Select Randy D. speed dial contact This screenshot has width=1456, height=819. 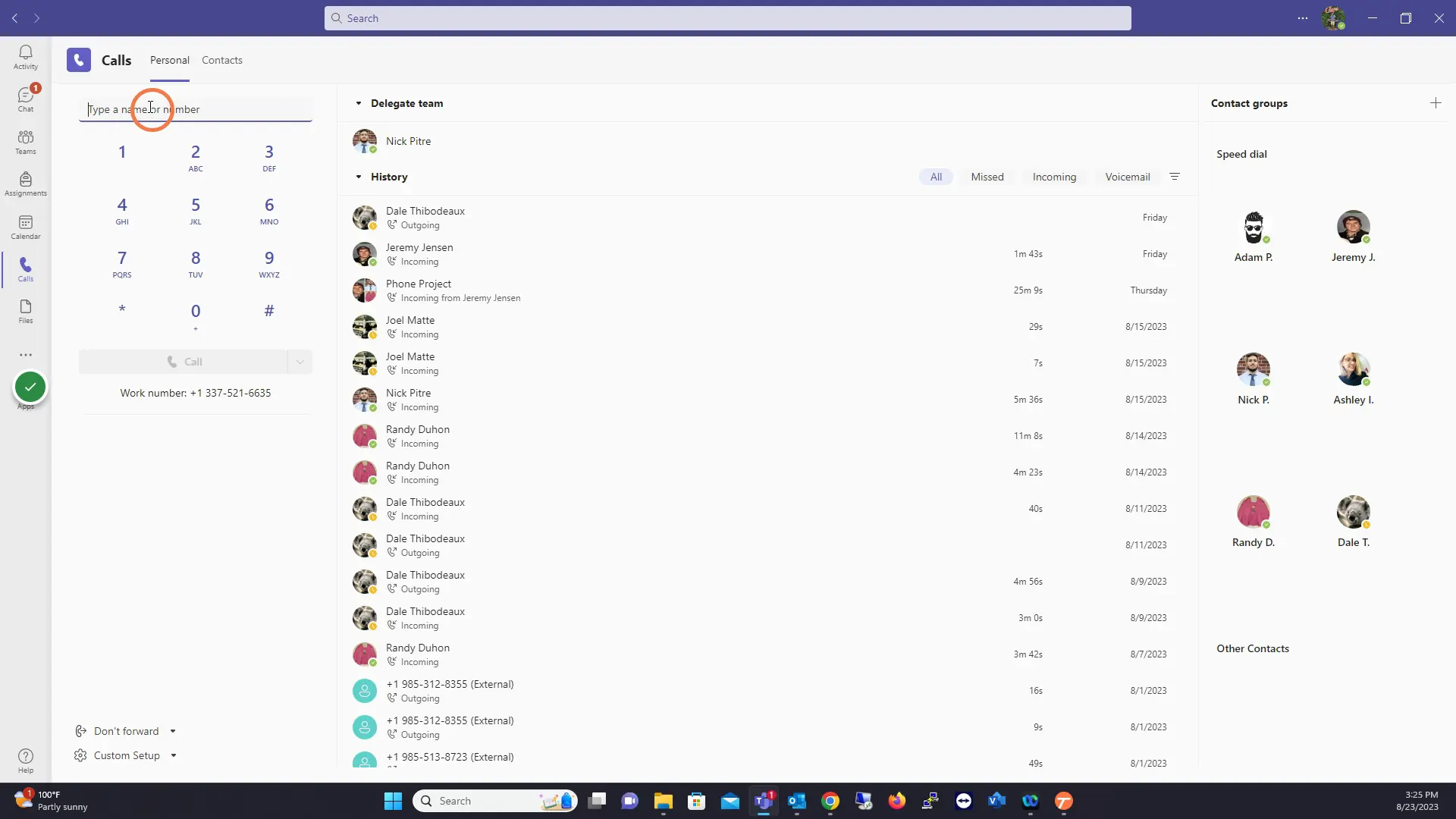(1254, 522)
